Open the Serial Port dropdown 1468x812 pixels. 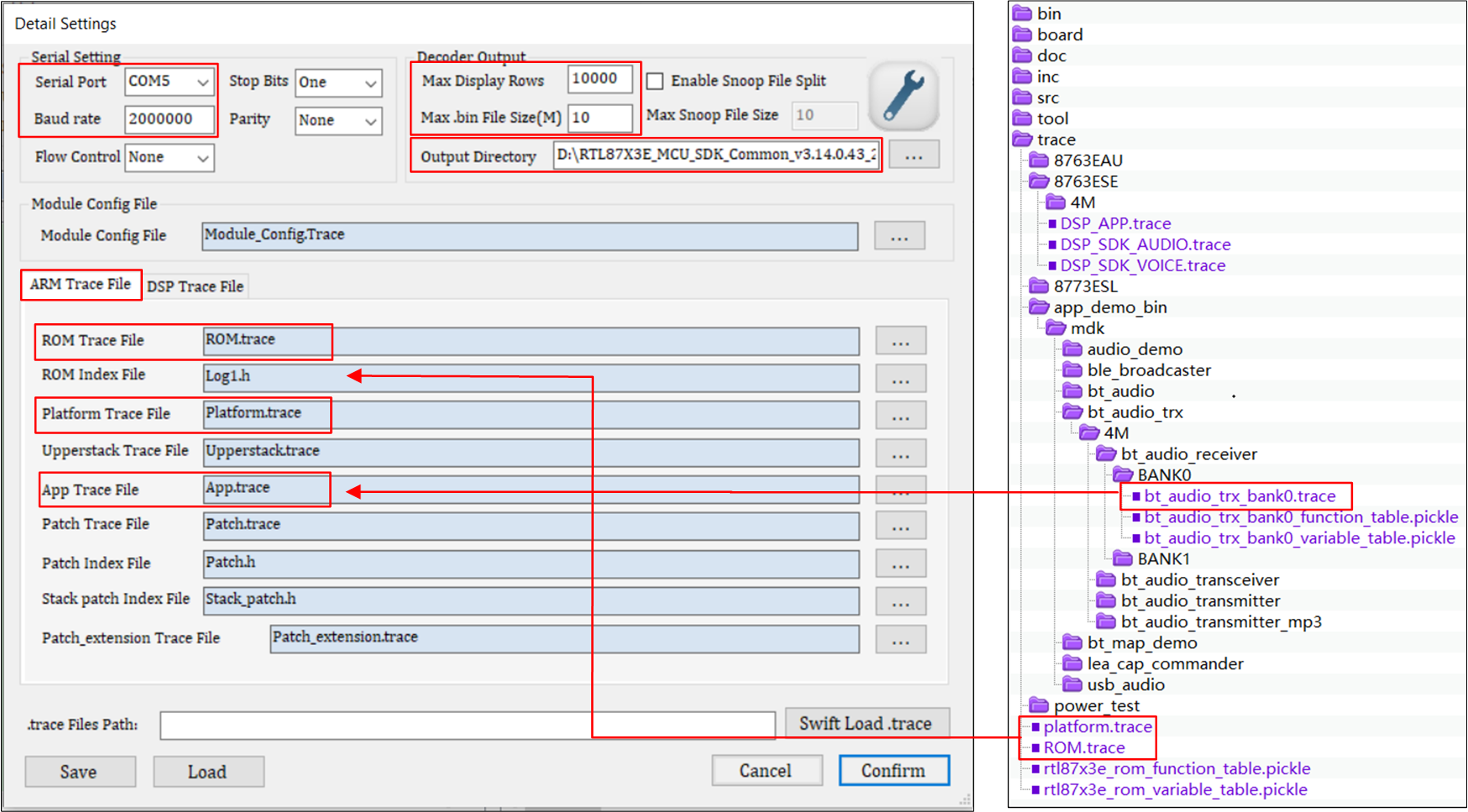(202, 82)
